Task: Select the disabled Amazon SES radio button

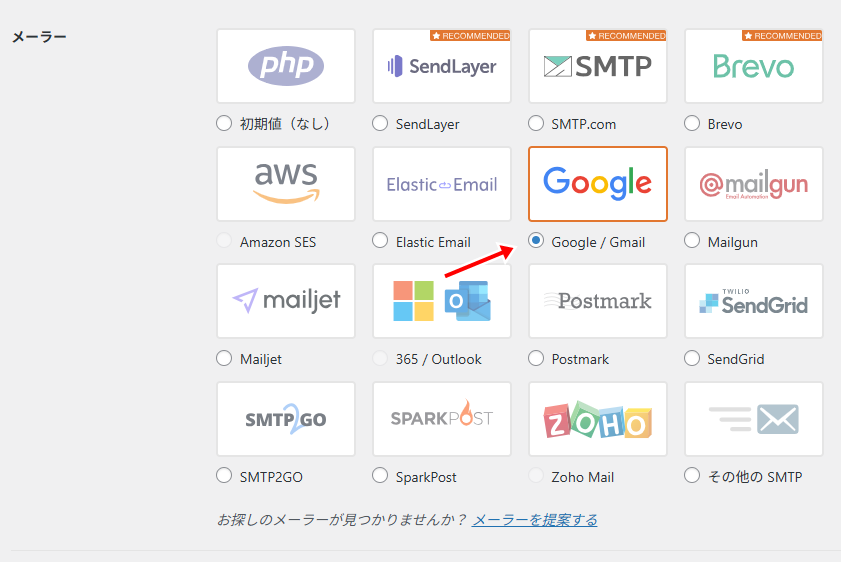Action: coord(224,240)
